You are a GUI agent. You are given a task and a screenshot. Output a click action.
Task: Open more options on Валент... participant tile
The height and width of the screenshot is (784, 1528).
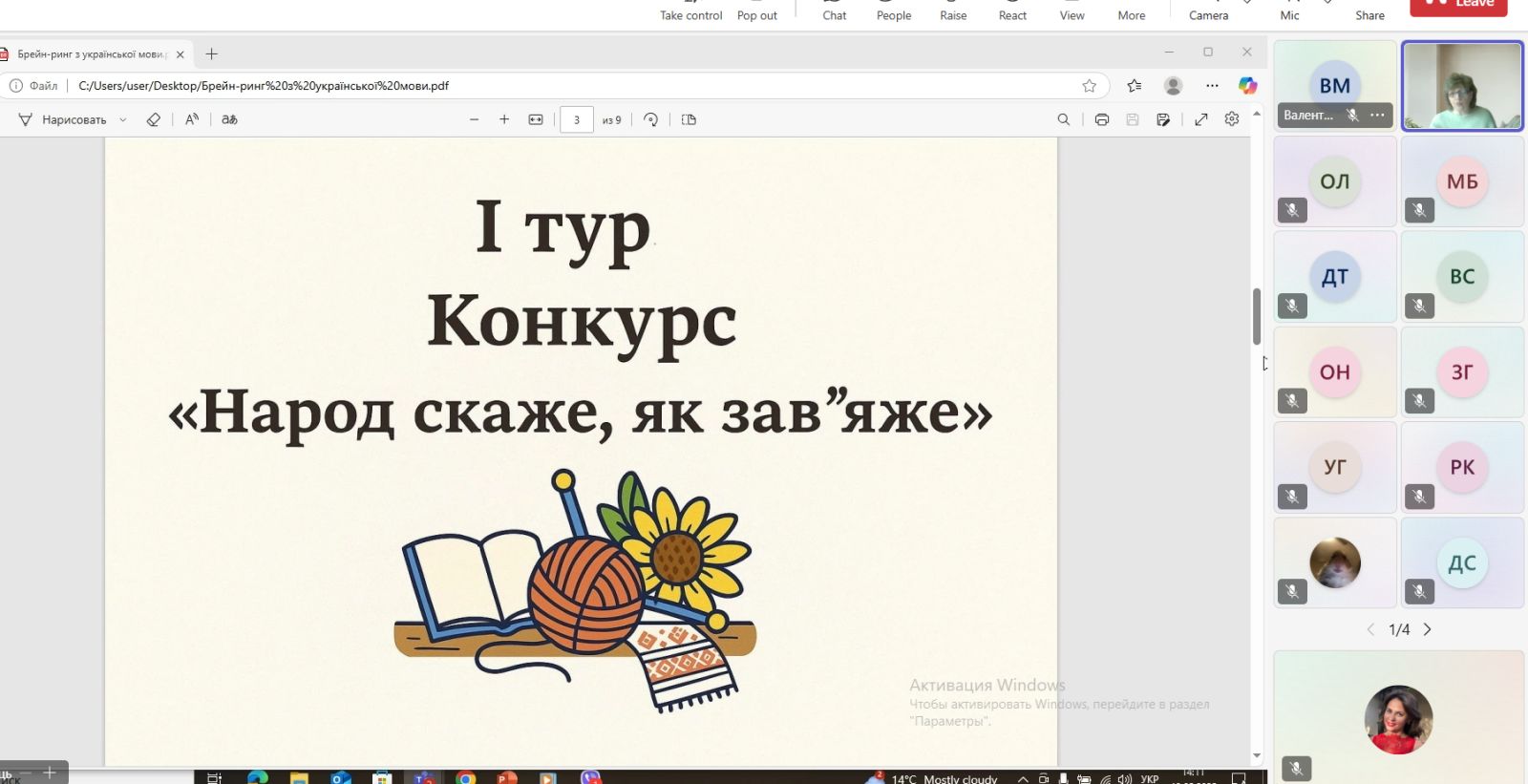click(1377, 115)
